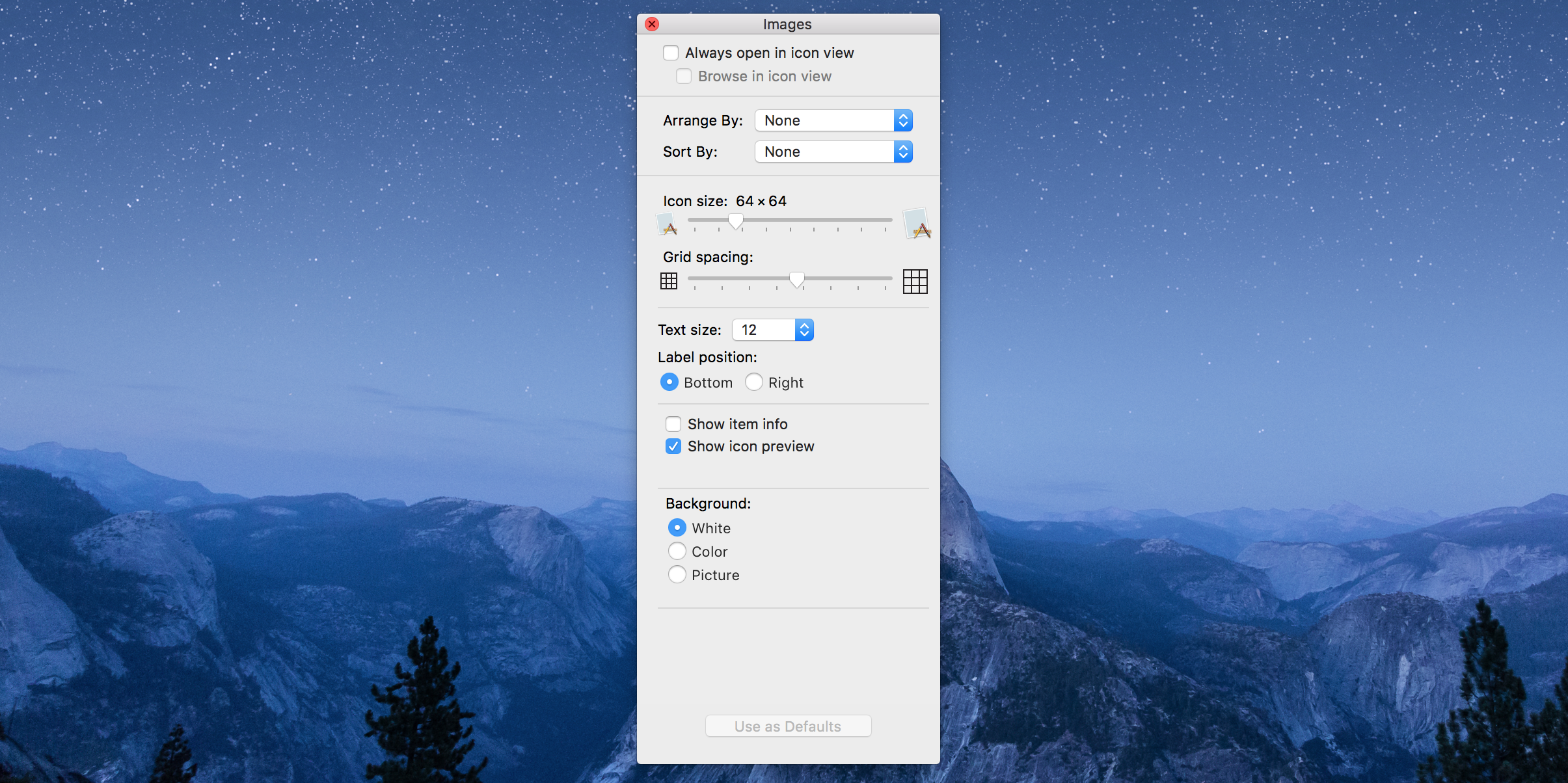Click the Grid spacing slider handle
The width and height of the screenshot is (1568, 783).
click(797, 280)
